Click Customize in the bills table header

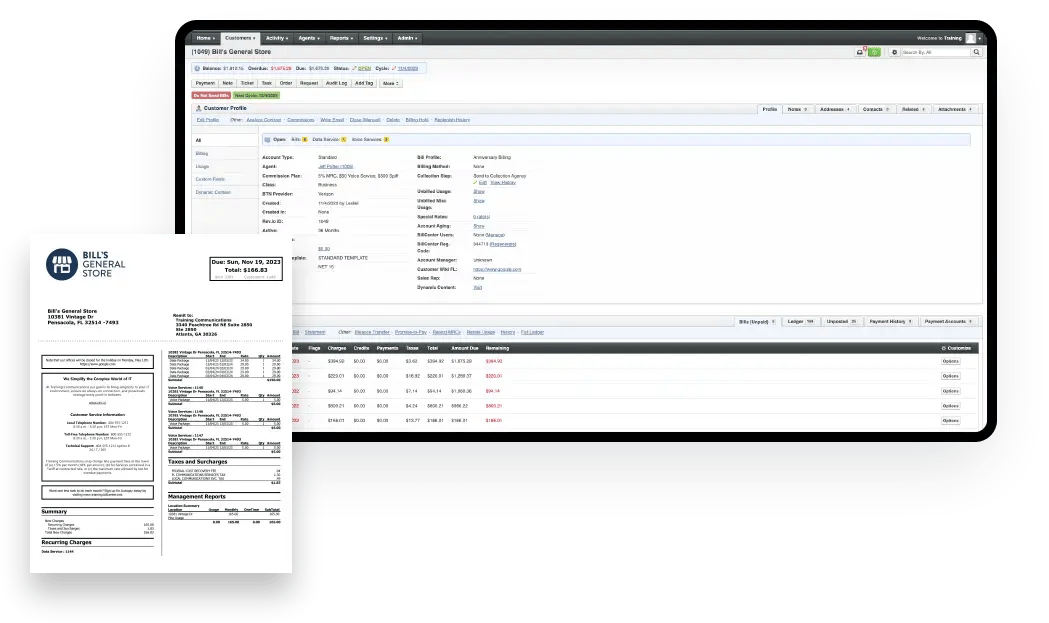pos(956,349)
